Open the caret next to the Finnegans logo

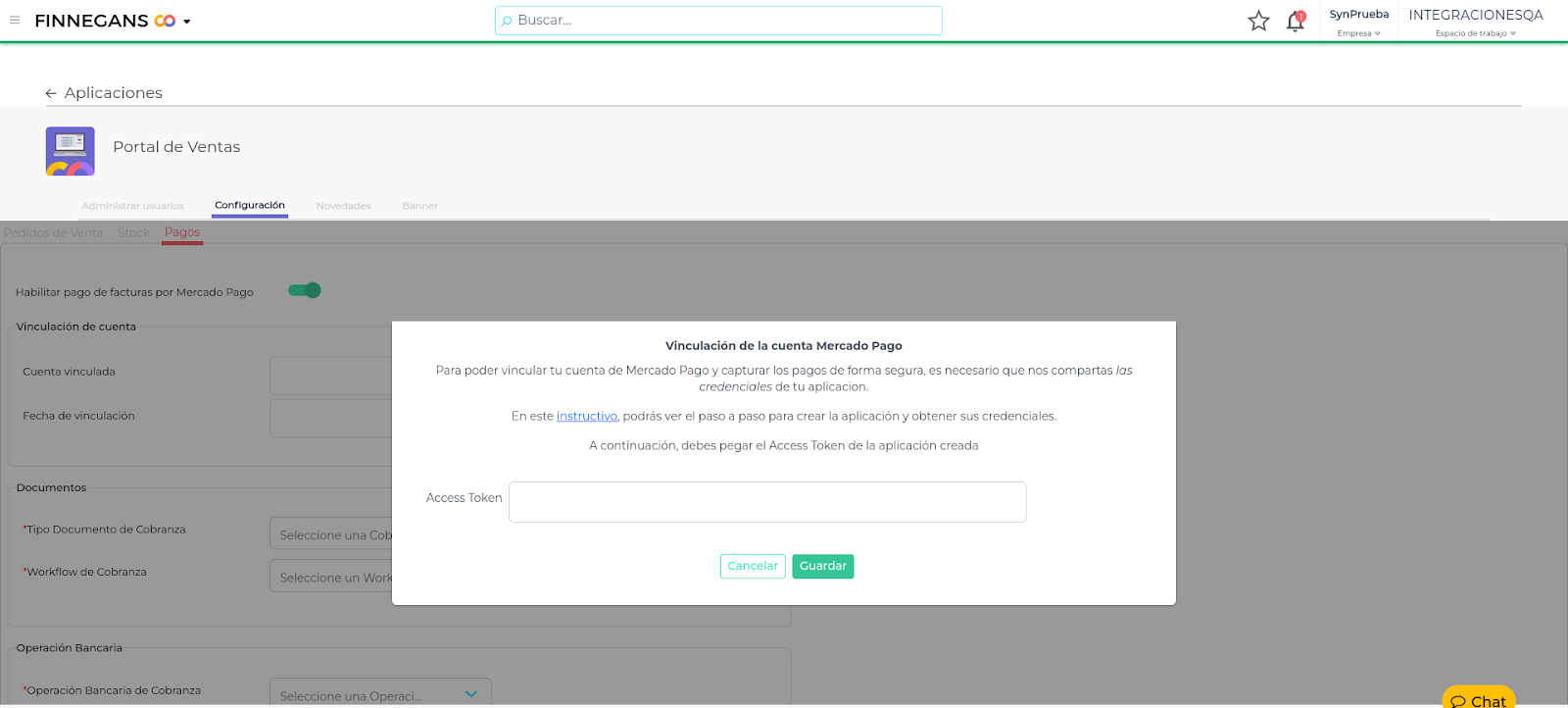pos(187,22)
